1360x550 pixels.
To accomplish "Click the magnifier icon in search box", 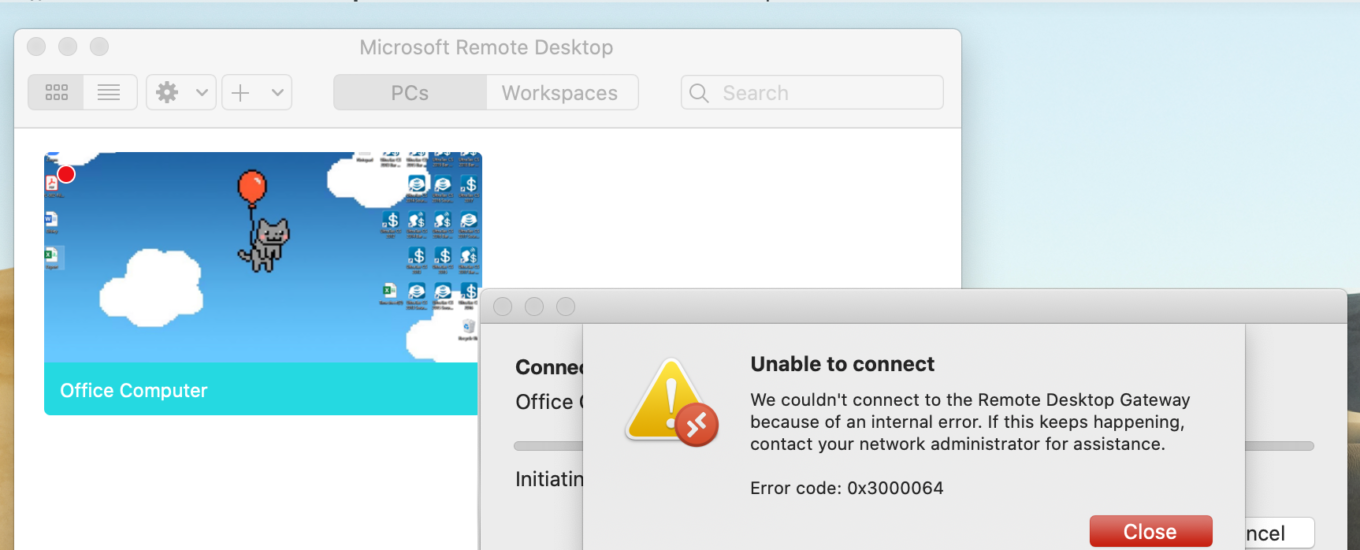I will (x=700, y=93).
